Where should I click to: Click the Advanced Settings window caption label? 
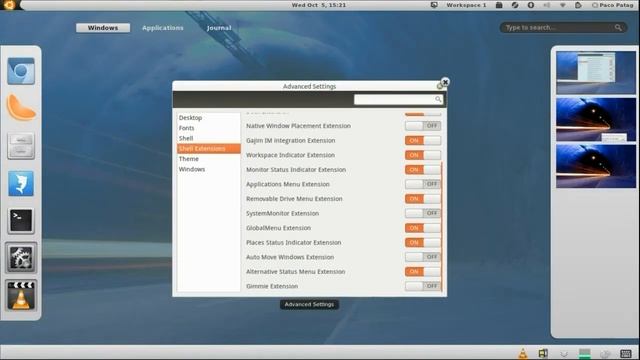tap(309, 304)
